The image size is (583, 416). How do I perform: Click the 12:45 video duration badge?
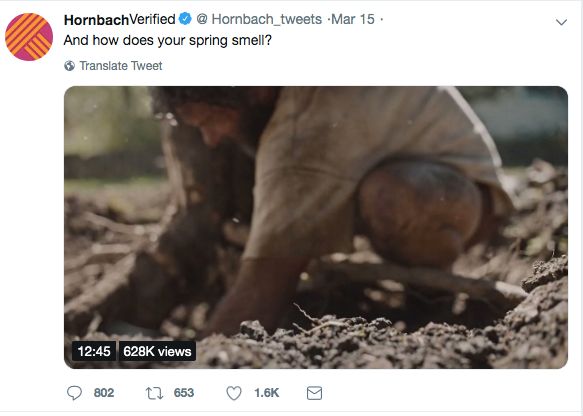tap(94, 351)
